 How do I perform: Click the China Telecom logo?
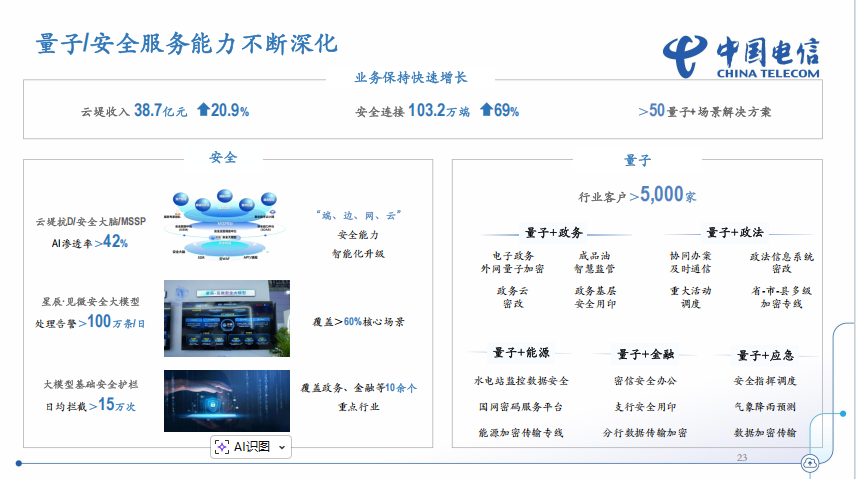(x=741, y=55)
